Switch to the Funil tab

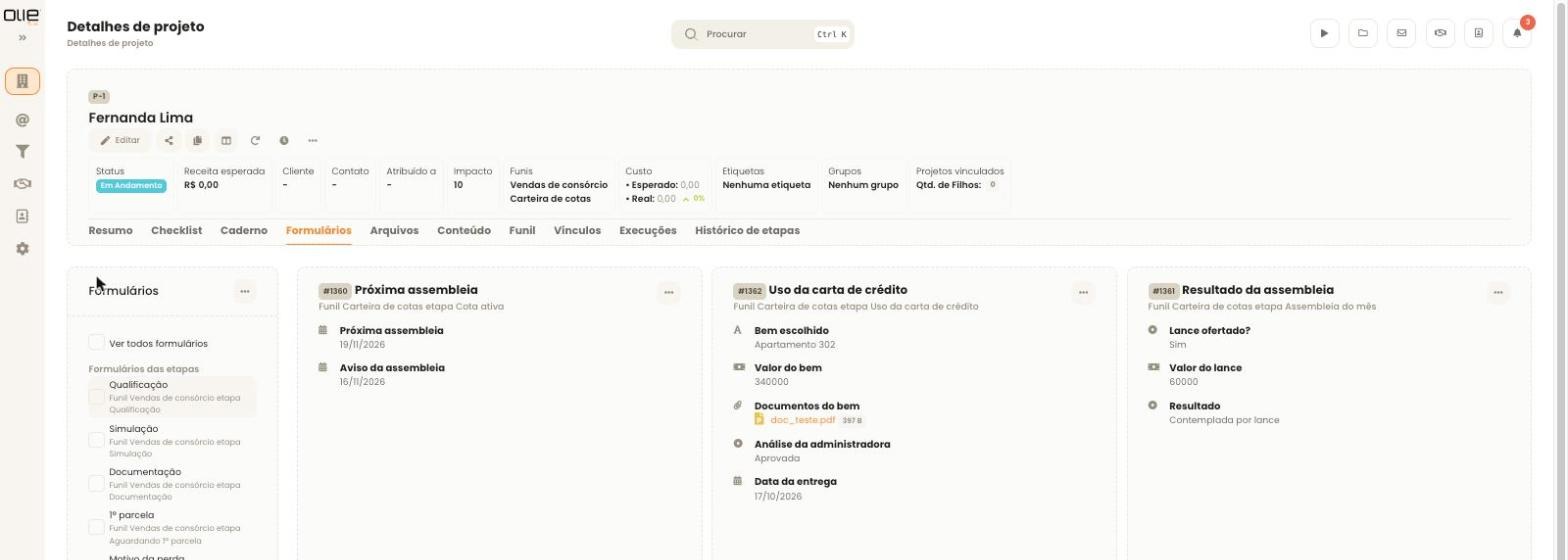click(522, 231)
